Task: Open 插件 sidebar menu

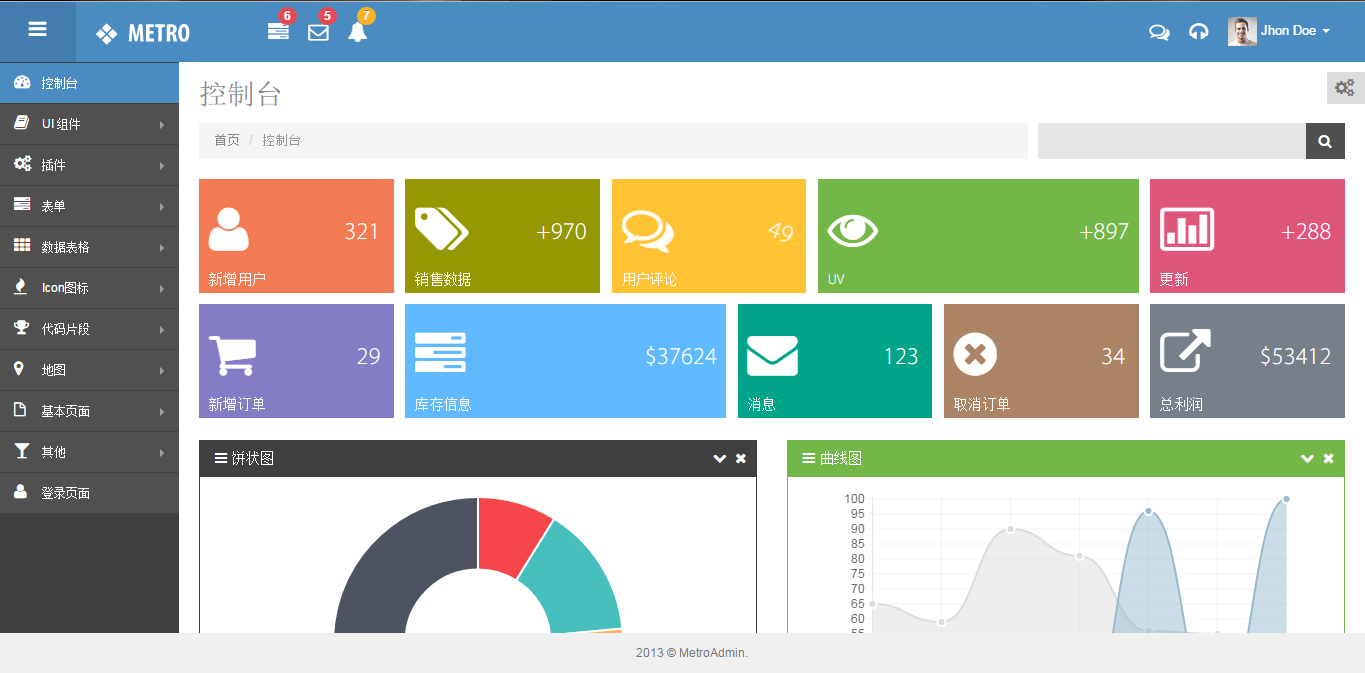Action: click(x=89, y=165)
